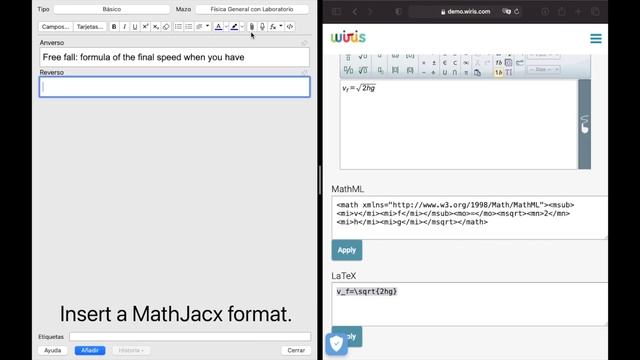Insert a bevelled fraction in Wiris editor

[348, 70]
